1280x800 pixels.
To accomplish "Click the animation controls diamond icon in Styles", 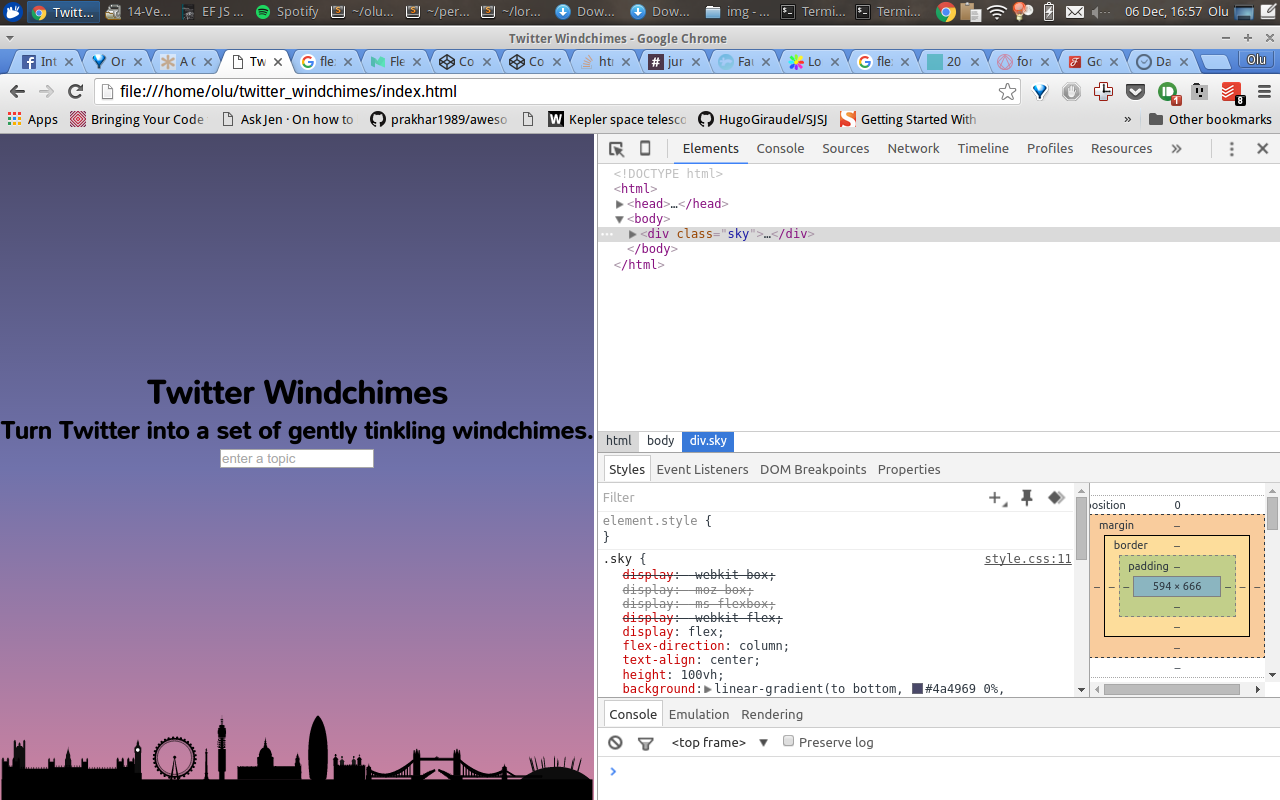I will coord(1056,498).
